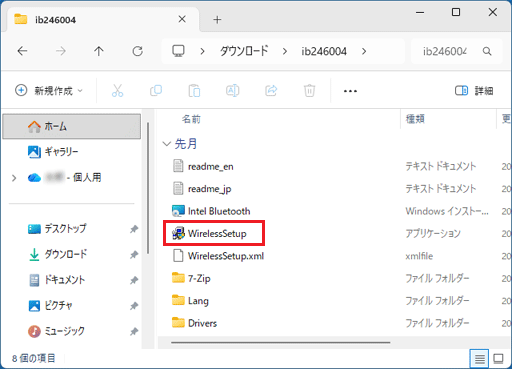The height and width of the screenshot is (369, 512).
Task: Close the ib246004 tab
Action: 182,19
